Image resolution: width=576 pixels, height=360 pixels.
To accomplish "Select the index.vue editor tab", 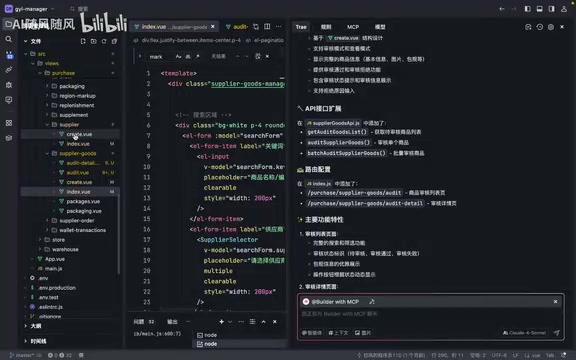I will 174,26.
